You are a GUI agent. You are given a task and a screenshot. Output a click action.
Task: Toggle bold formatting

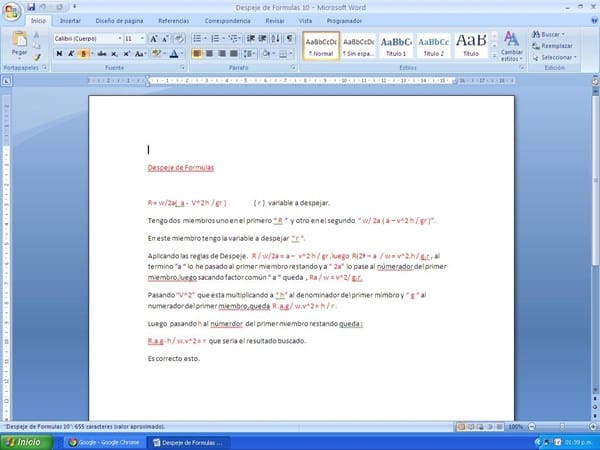pyautogui.click(x=59, y=54)
